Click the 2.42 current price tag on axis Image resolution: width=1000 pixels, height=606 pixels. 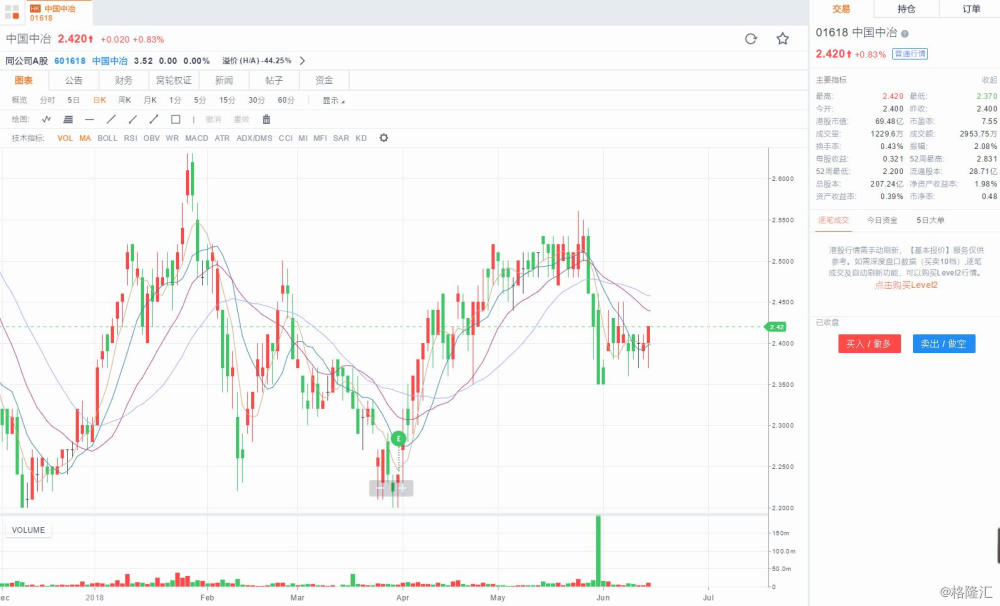tap(776, 327)
